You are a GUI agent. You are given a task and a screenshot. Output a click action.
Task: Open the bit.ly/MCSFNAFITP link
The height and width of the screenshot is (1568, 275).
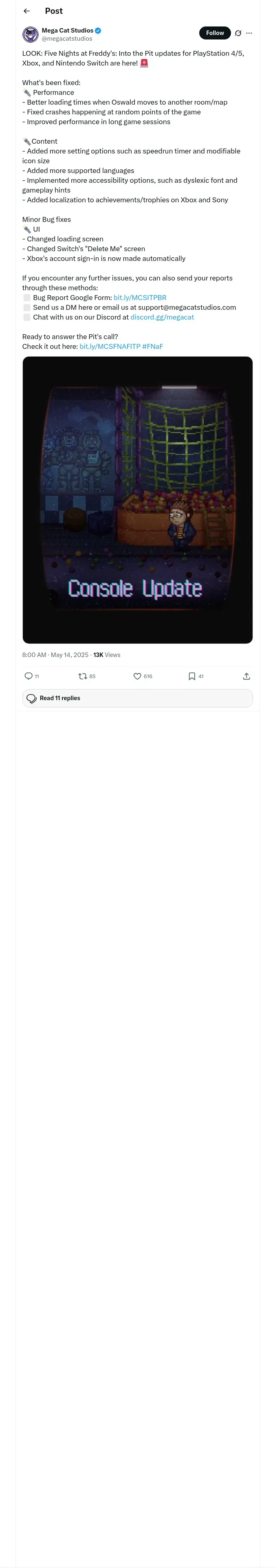tap(110, 346)
